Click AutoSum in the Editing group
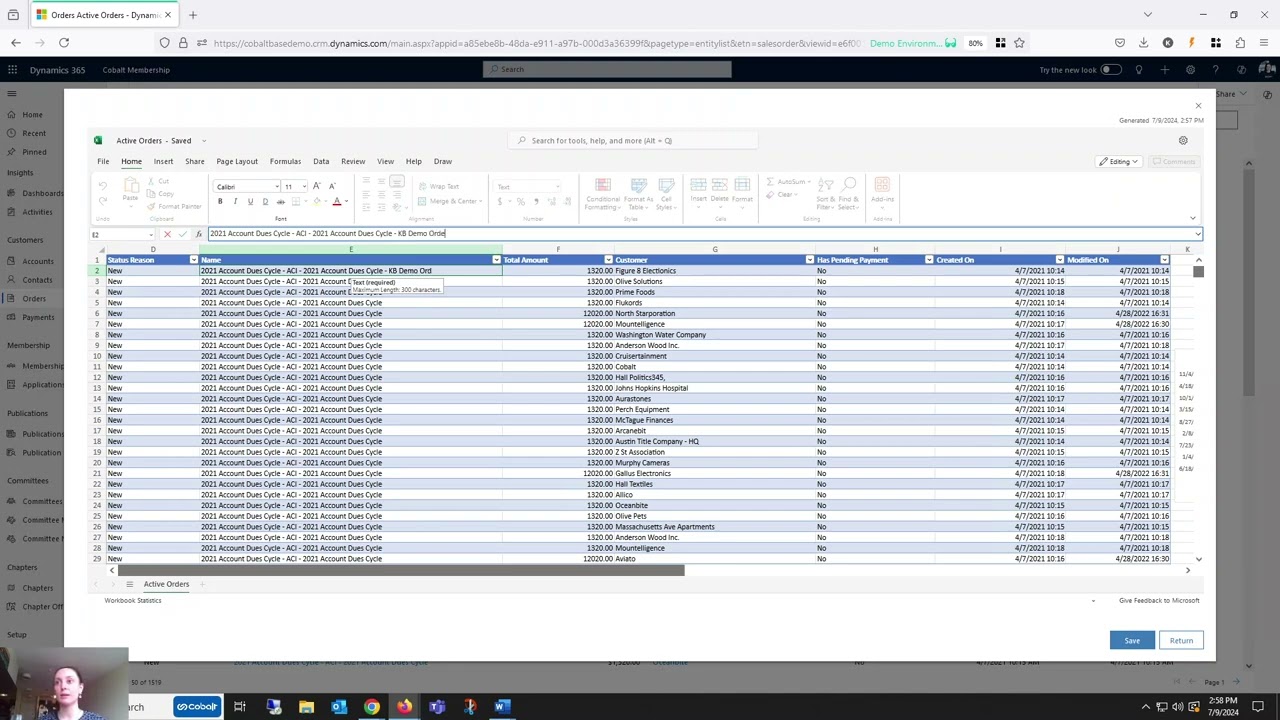This screenshot has width=1280, height=720. click(786, 182)
